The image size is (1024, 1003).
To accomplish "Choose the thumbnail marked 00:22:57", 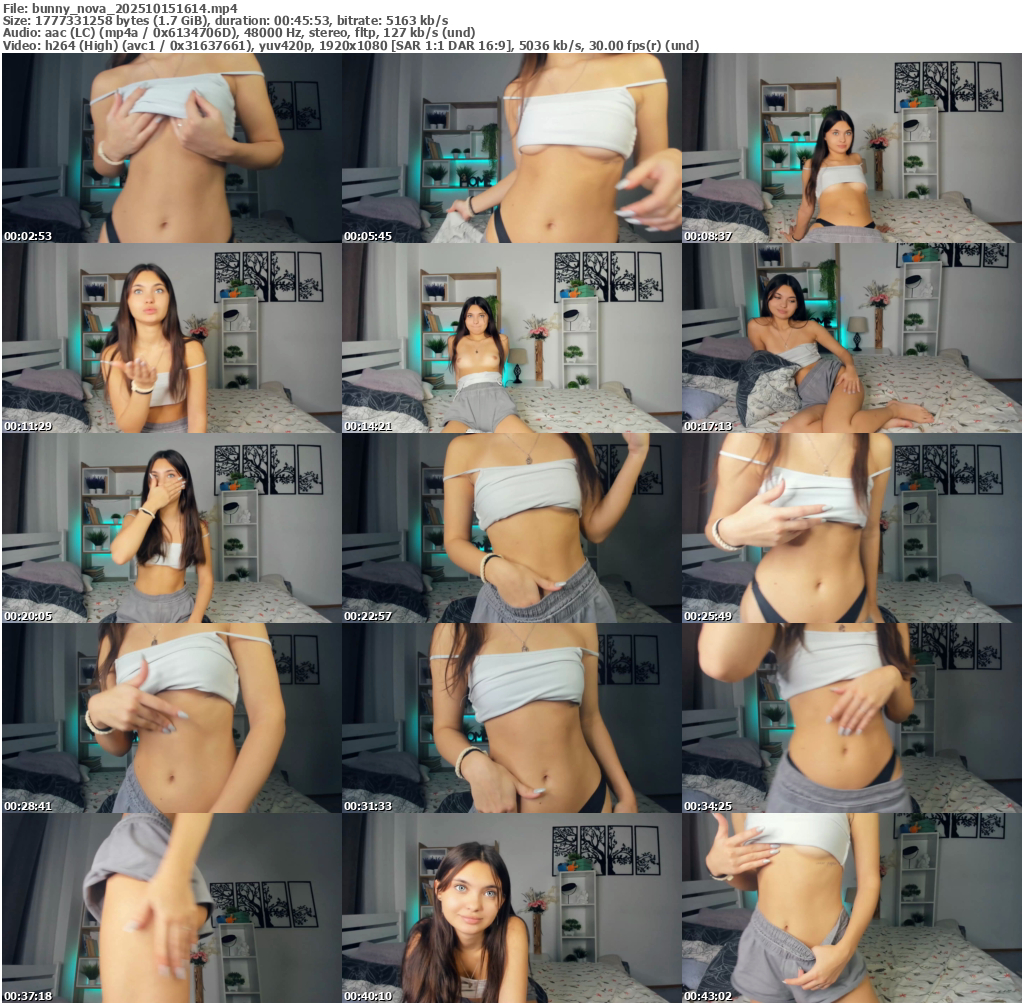I will 511,528.
